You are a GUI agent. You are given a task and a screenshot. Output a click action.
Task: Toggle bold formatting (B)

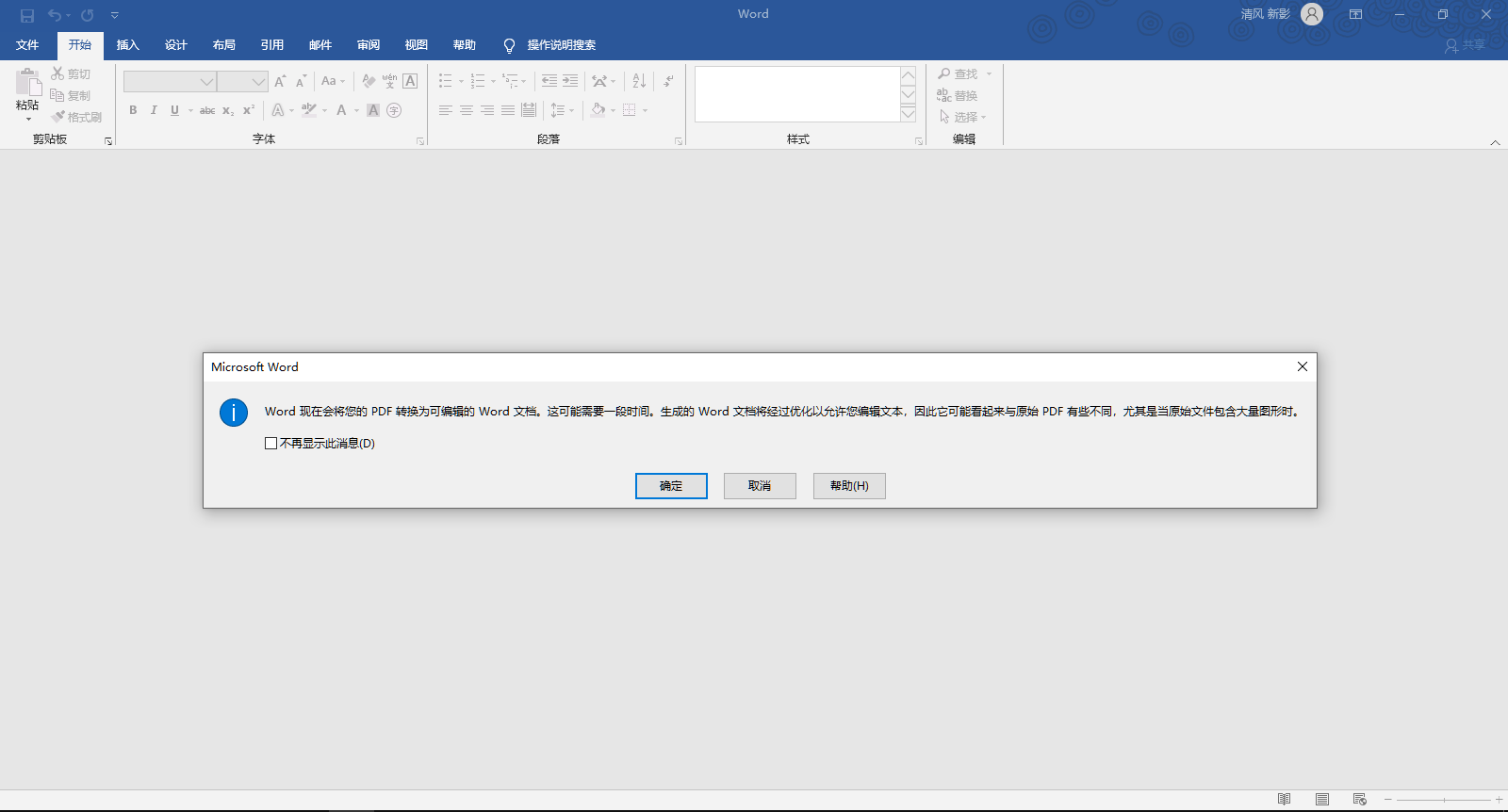(133, 110)
